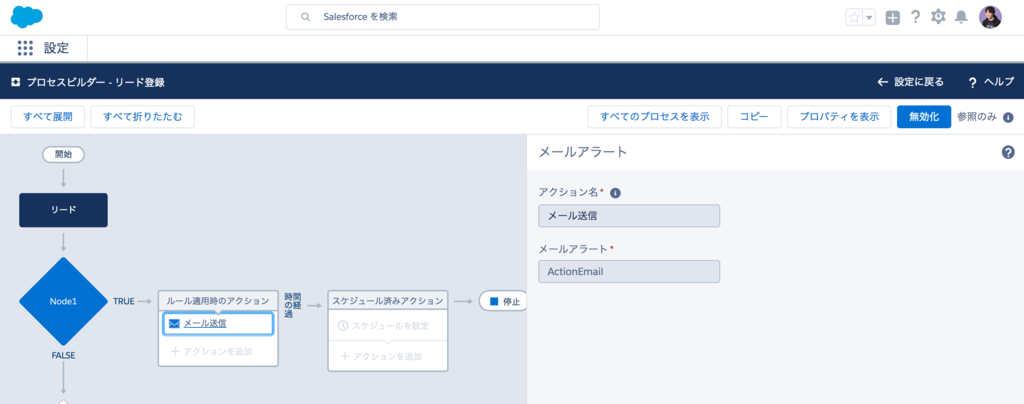Click すべてのプロセスを表示 button
1024x404 pixels.
pyautogui.click(x=654, y=117)
